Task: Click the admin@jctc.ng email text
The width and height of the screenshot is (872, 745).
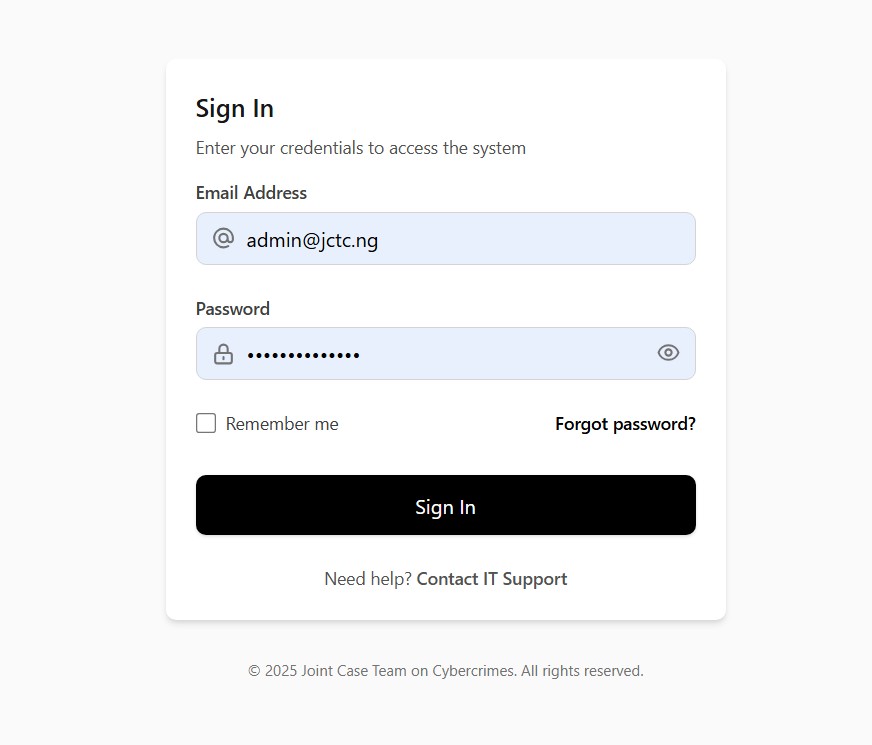Action: 312,240
